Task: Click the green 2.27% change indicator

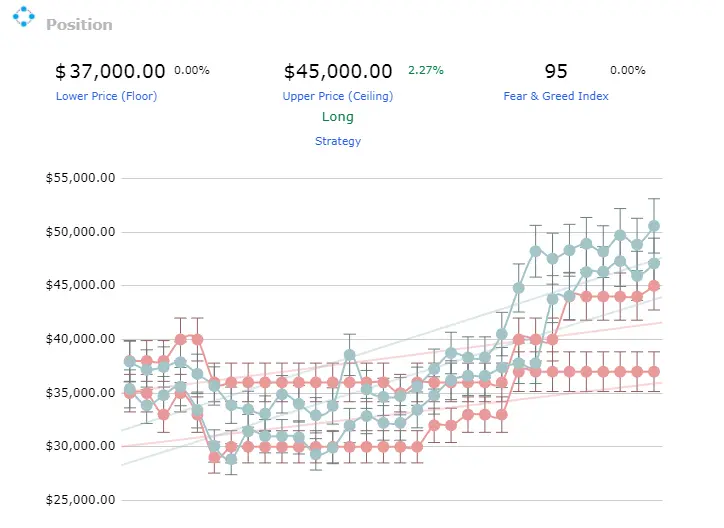Action: tap(425, 70)
